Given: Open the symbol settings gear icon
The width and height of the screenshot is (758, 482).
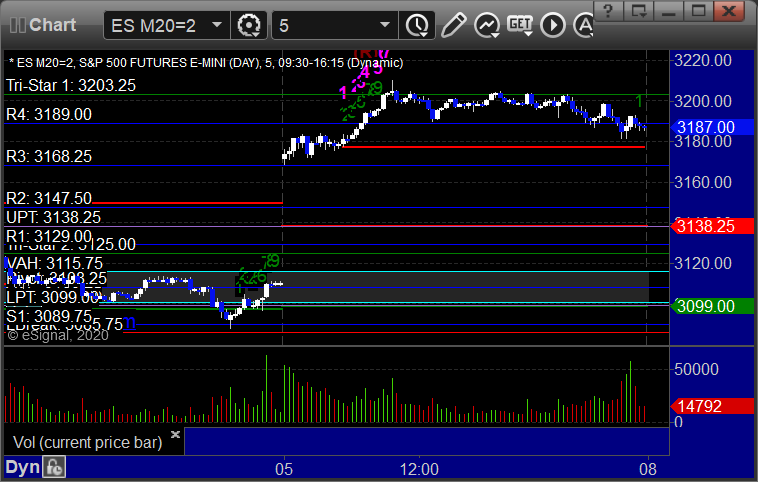Looking at the screenshot, I should pos(249,25).
